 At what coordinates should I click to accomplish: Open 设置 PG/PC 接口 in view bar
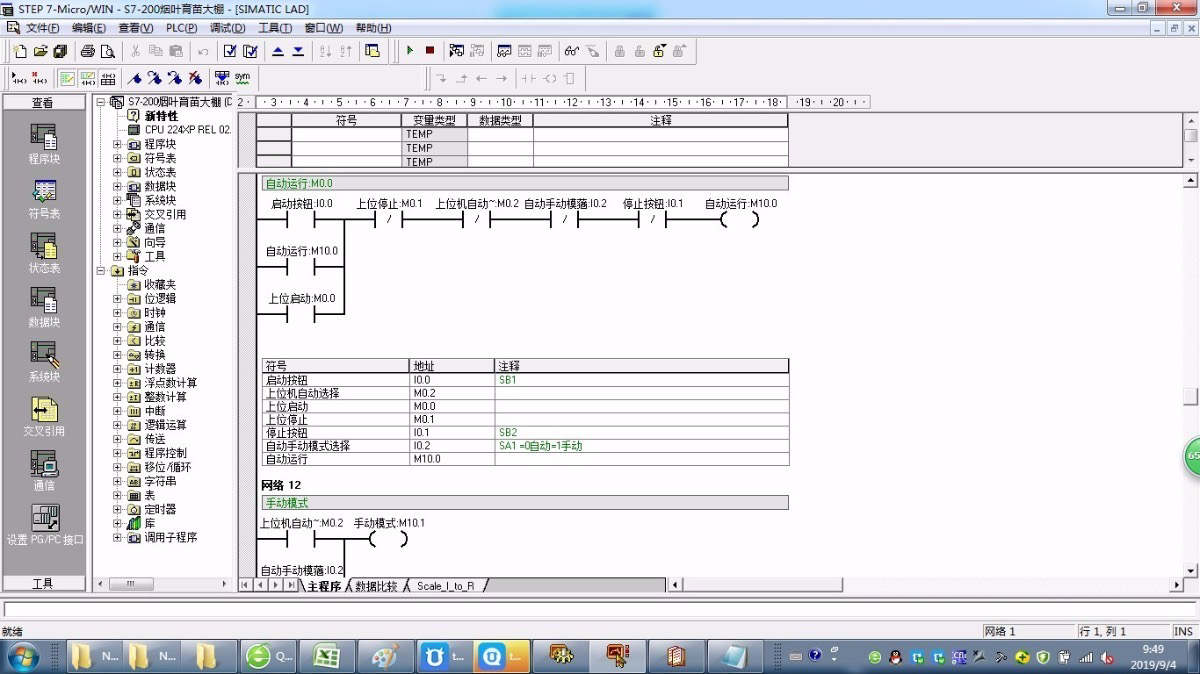click(45, 525)
